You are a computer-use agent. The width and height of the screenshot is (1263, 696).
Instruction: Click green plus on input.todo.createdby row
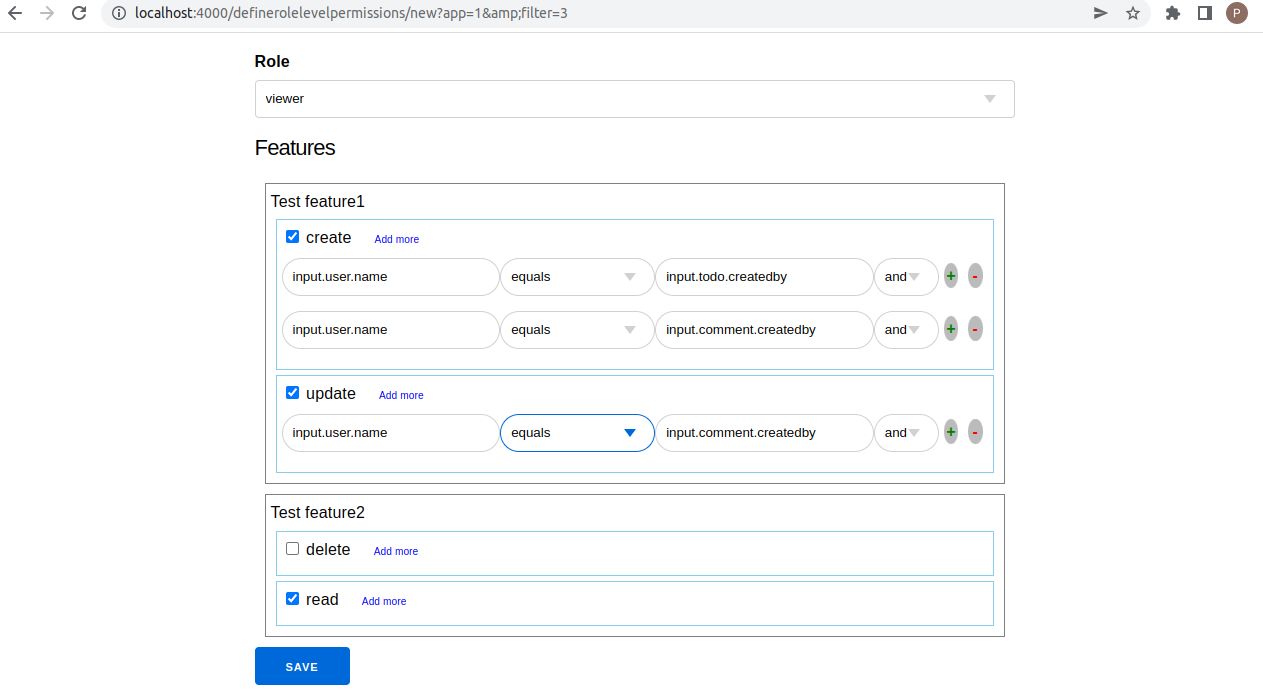951,276
